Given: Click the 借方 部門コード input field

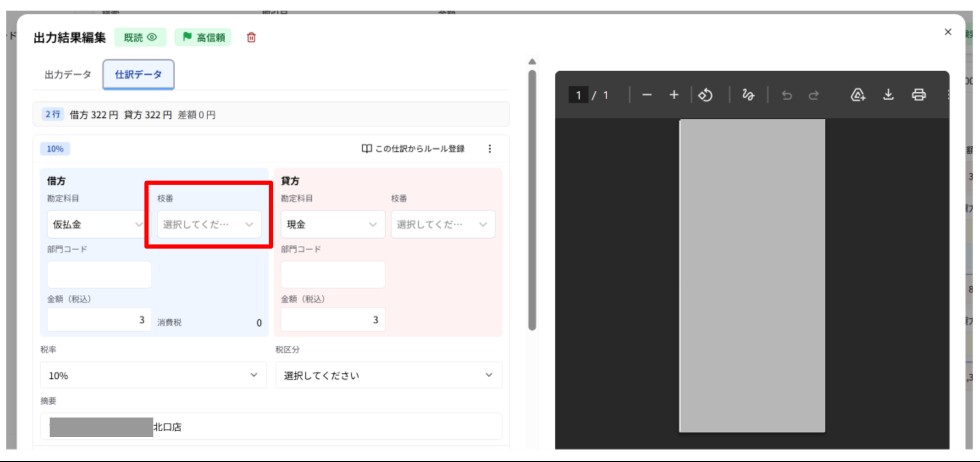Looking at the screenshot, I should click(99, 274).
